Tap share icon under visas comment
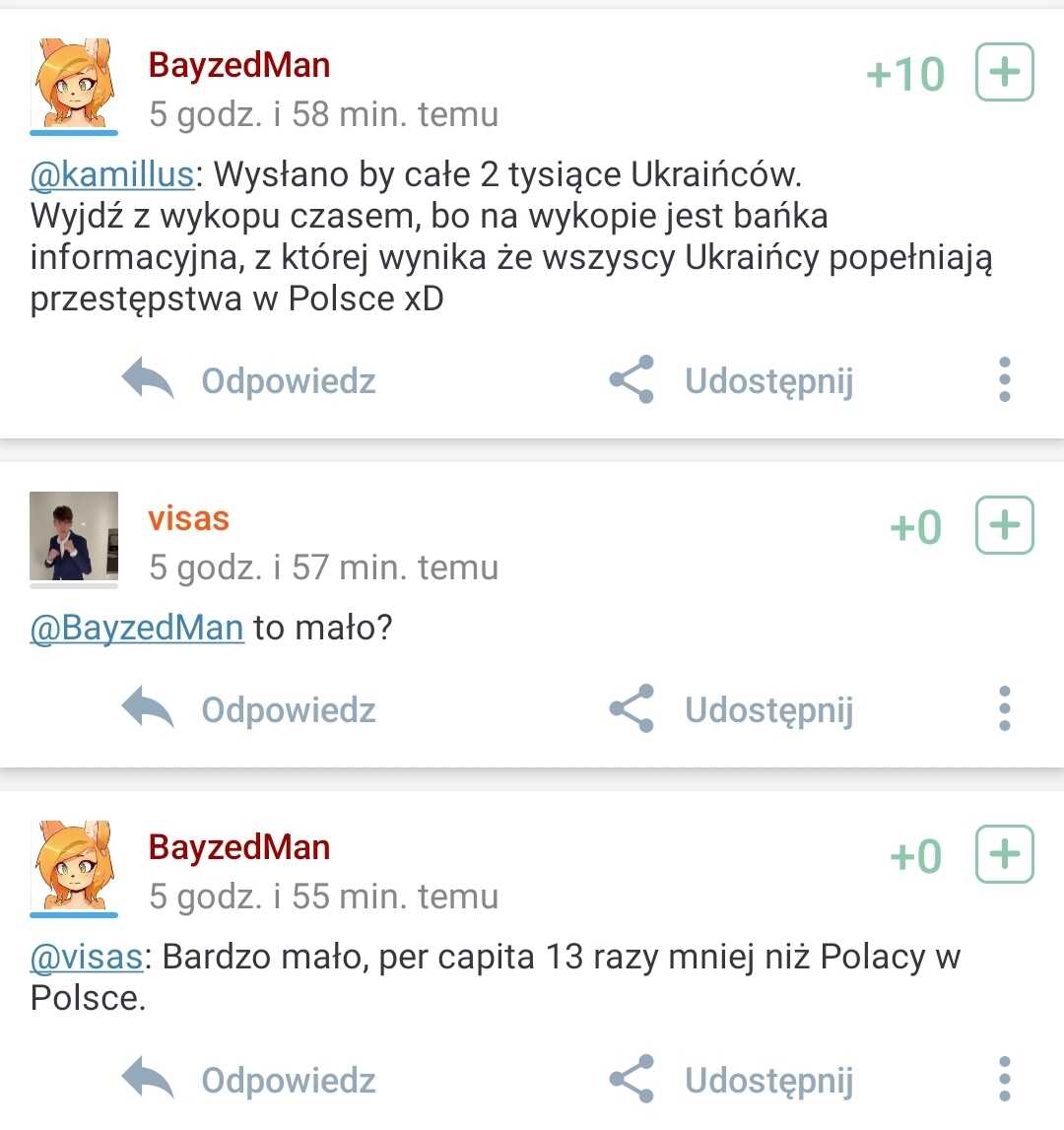Image resolution: width=1064 pixels, height=1130 pixels. (x=632, y=708)
